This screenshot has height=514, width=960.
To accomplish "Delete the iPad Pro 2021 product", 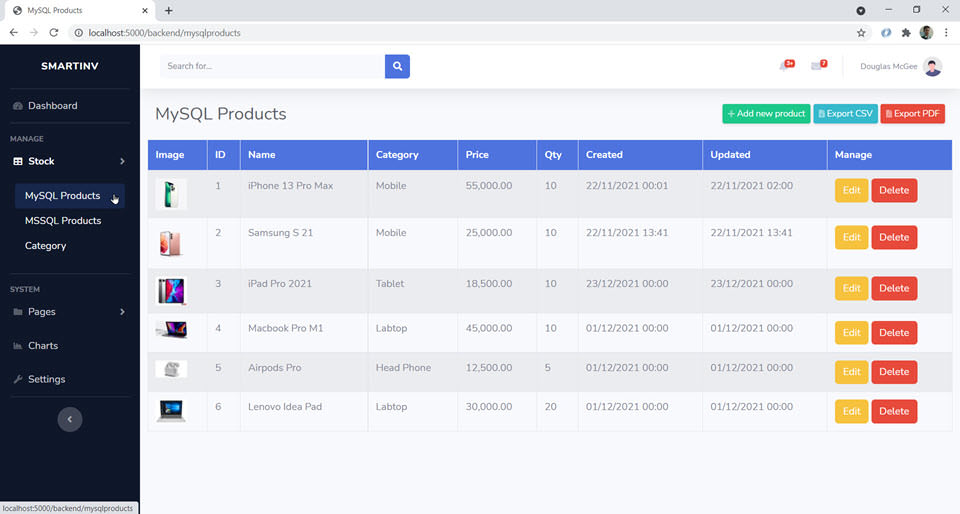I will [x=894, y=288].
